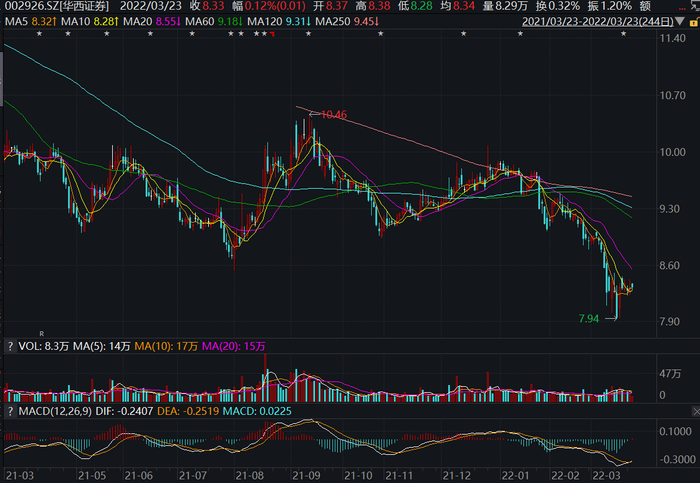
Task: Click the small R marker above VOL panel
Action: 42,333
